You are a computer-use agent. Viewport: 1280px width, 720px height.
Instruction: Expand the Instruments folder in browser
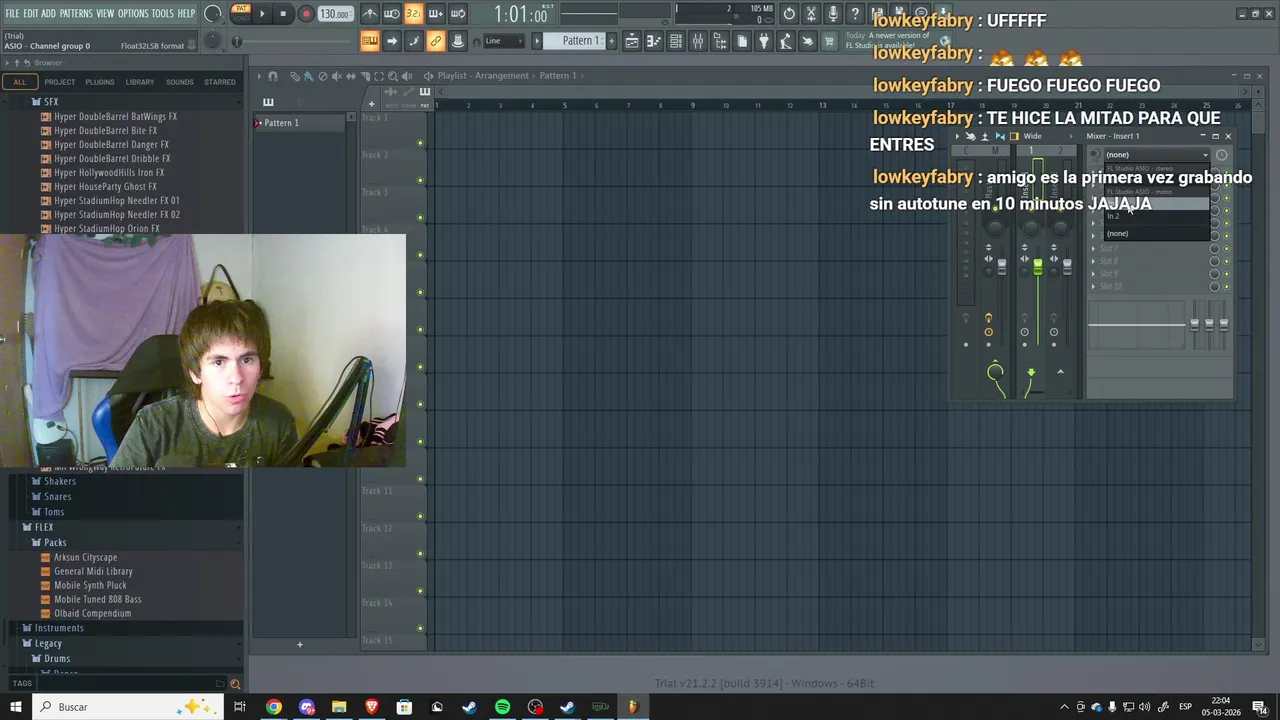[53, 628]
